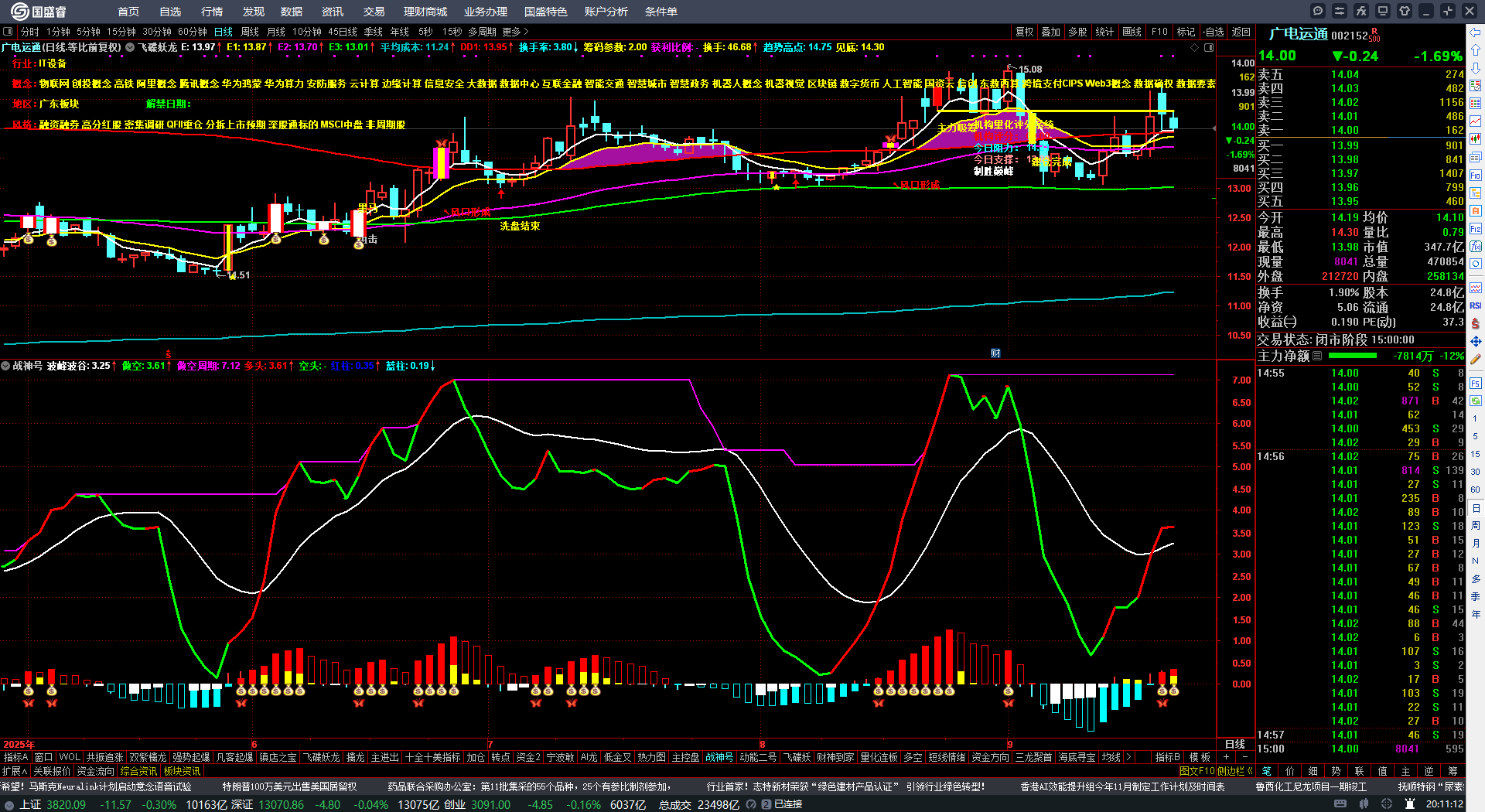Click the left-arrow back icon in the right sidebar

(1476, 32)
